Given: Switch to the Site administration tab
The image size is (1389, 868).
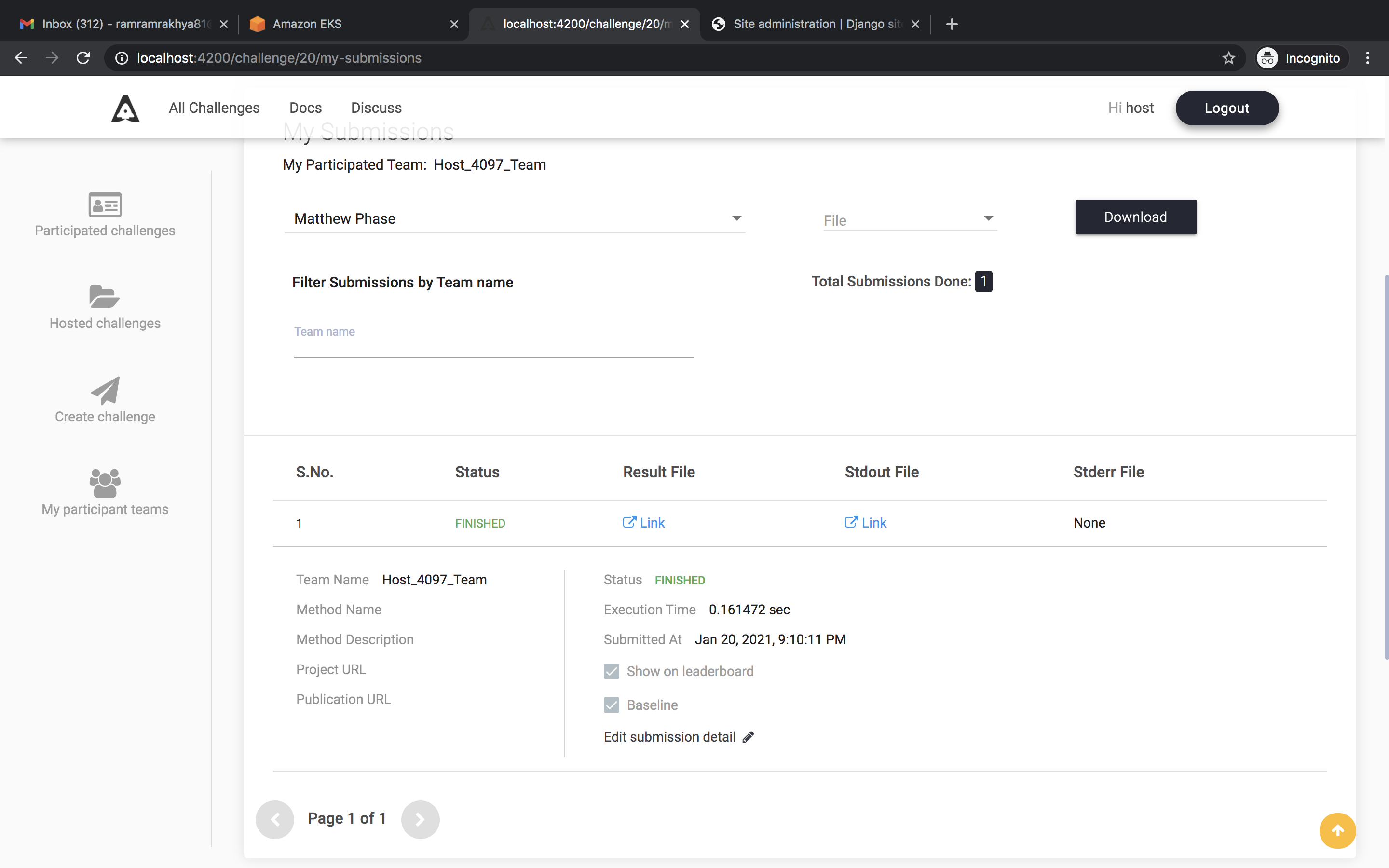Looking at the screenshot, I should pyautogui.click(x=803, y=24).
